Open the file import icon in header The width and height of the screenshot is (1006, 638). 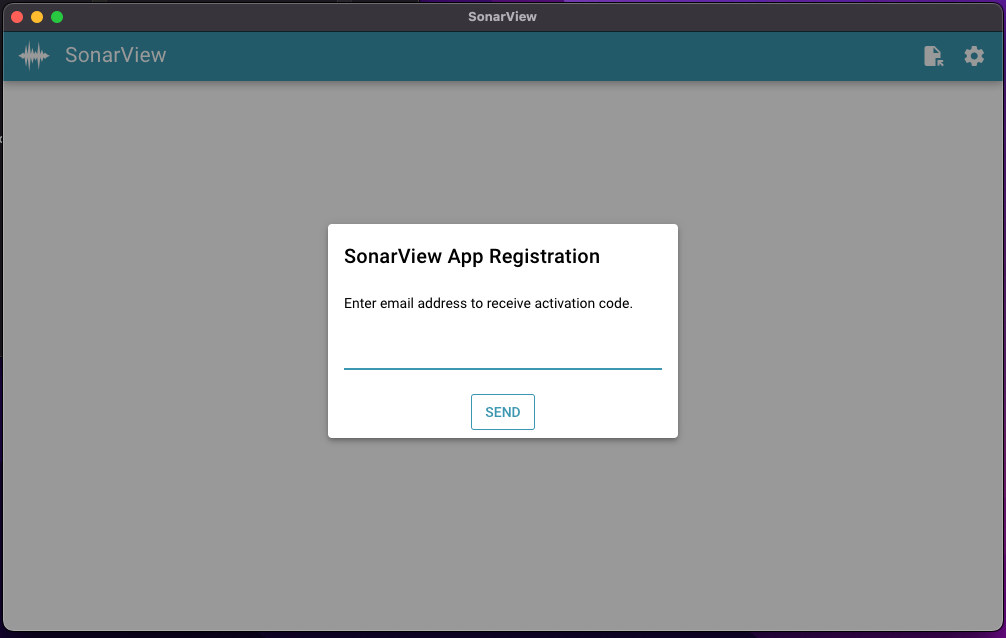934,56
